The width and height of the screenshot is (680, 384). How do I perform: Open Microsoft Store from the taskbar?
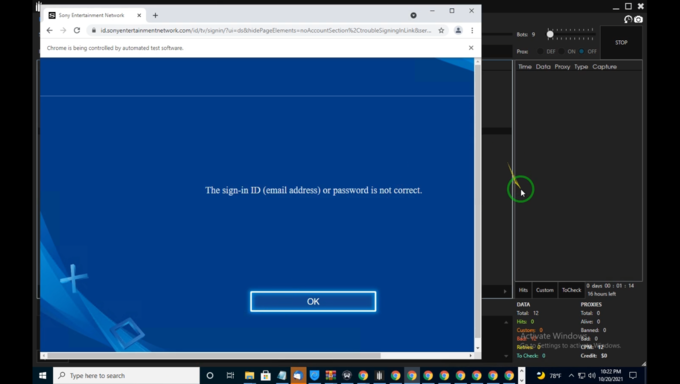click(x=265, y=375)
